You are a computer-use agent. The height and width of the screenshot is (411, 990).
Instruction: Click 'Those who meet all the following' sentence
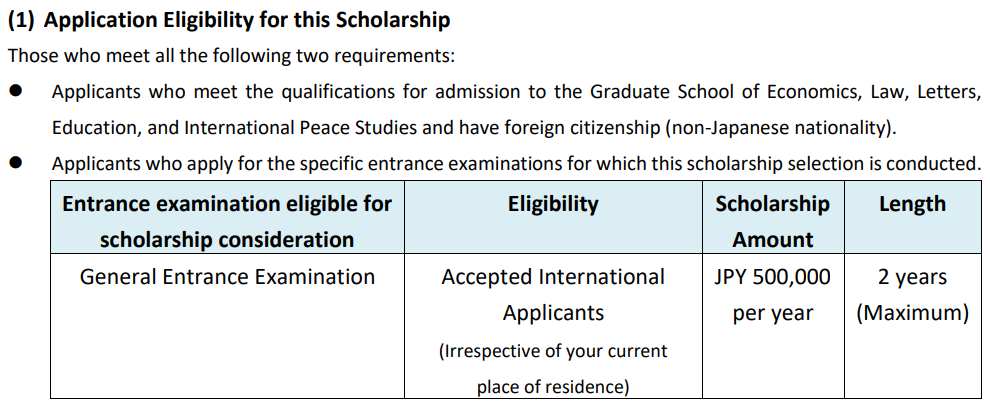click(231, 56)
